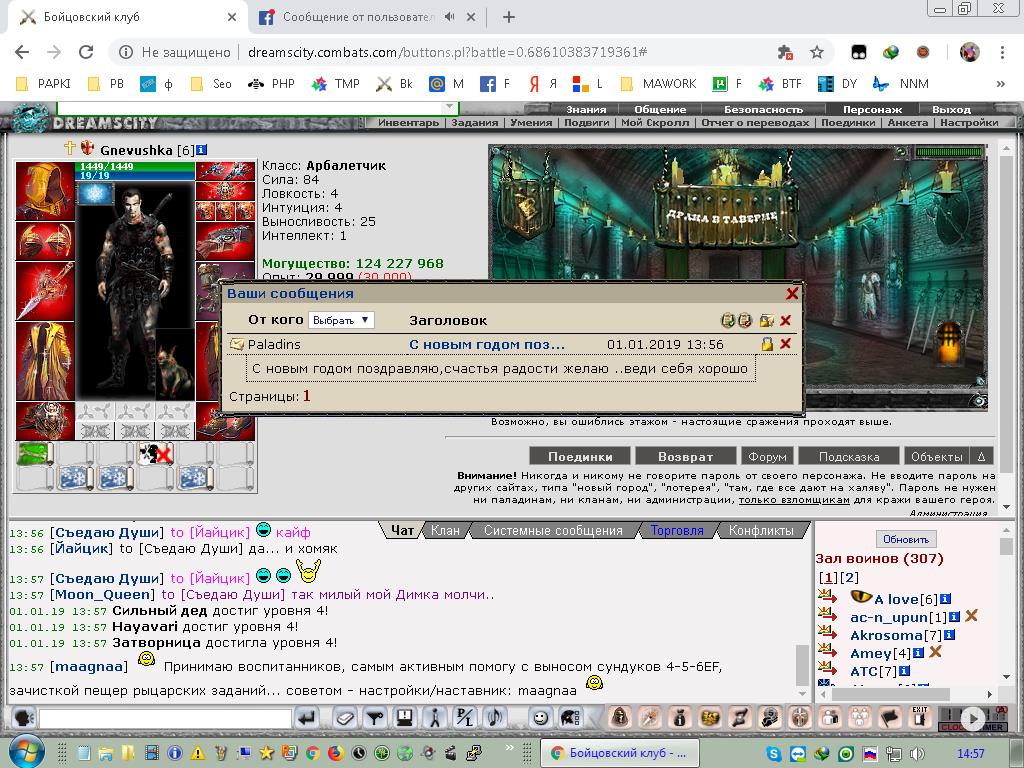1024x768 pixels.
Task: Click the envelope icon beside Paladins
Action: click(236, 344)
